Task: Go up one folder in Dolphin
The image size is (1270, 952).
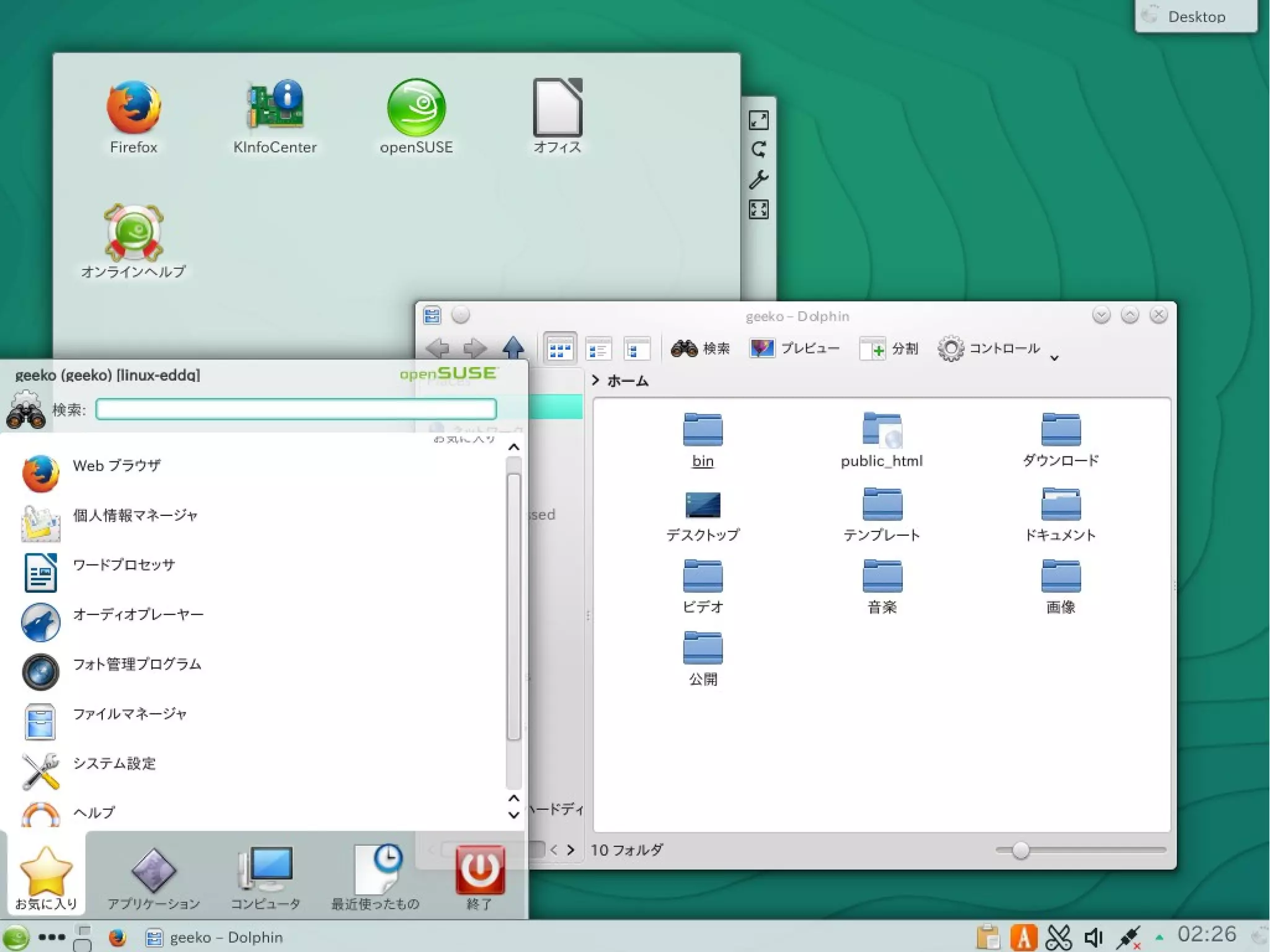Action: 513,348
